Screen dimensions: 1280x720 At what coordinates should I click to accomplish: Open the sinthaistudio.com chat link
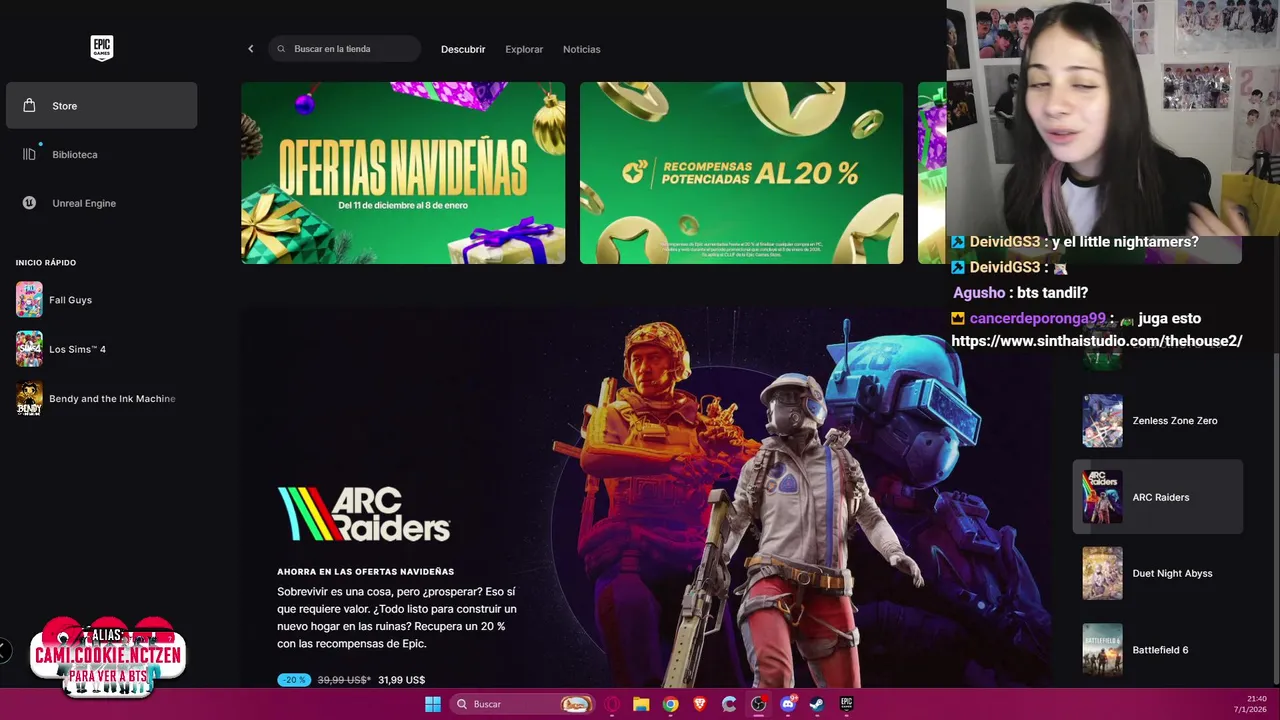click(x=1097, y=341)
